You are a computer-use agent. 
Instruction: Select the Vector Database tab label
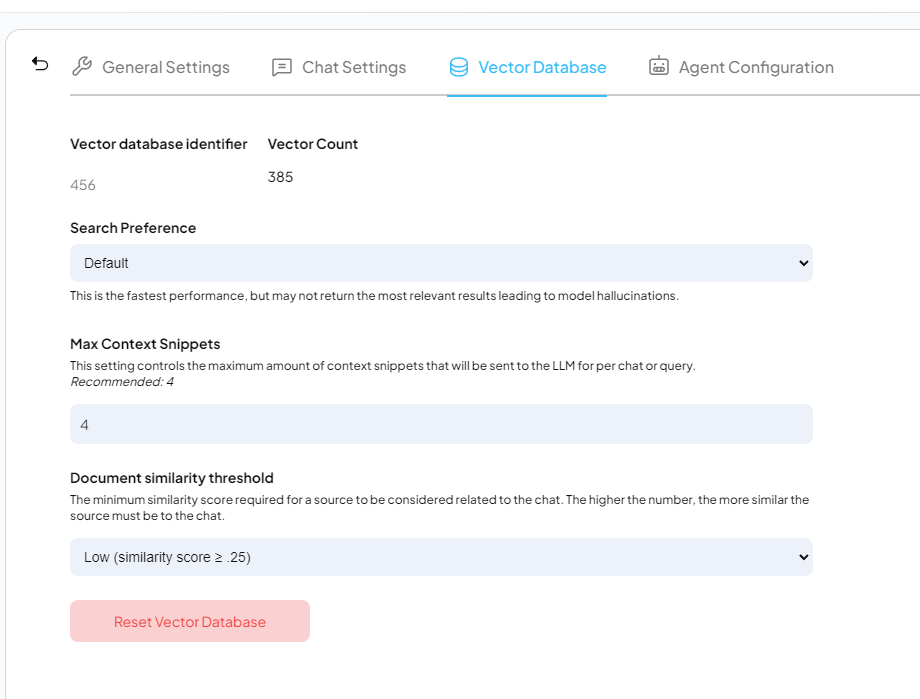tap(542, 67)
